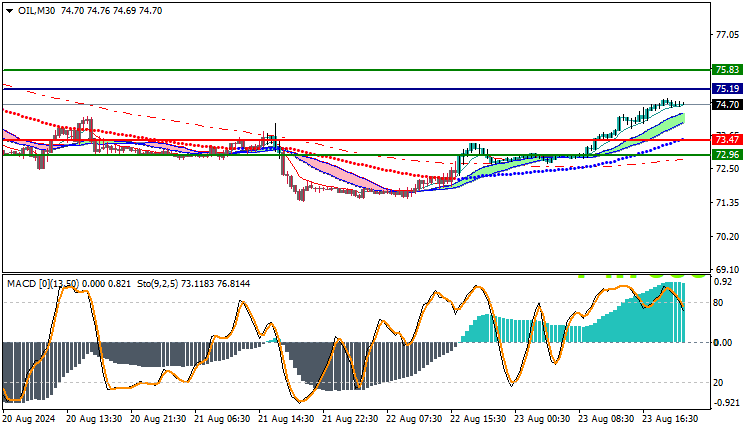Click the 20 Aug 21:30 time label
This screenshot has width=750, height=430.
pos(158,419)
